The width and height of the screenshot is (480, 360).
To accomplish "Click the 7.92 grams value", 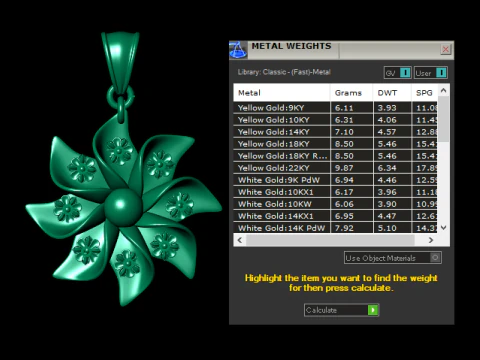I will [x=344, y=228].
